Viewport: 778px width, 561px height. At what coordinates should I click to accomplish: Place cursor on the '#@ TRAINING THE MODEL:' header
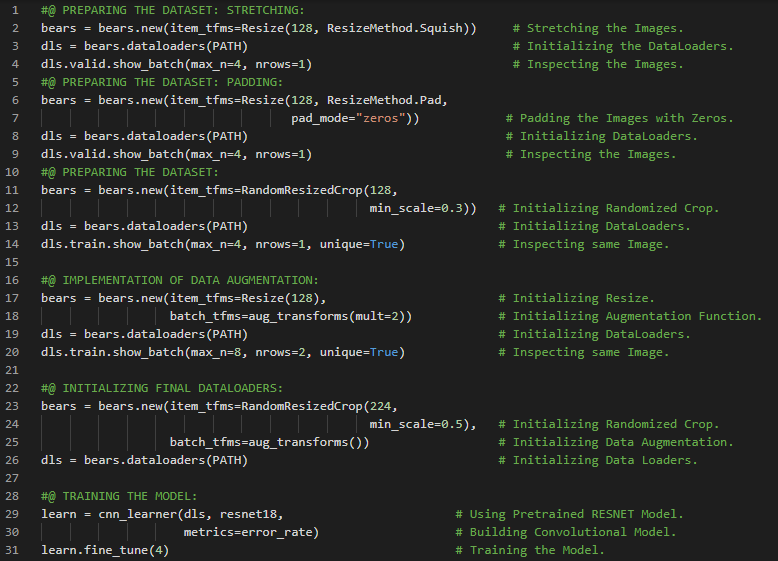pos(119,496)
